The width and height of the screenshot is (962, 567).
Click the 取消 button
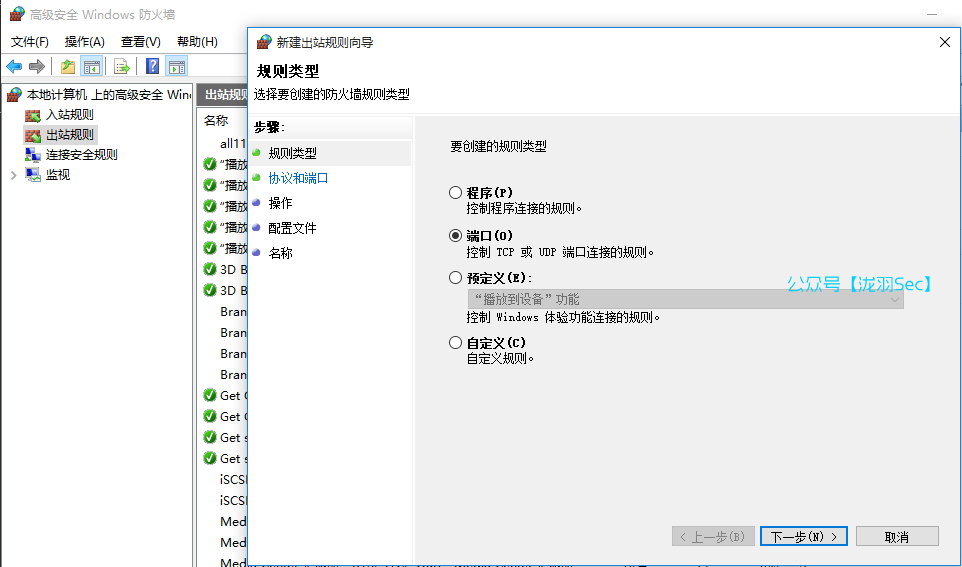pyautogui.click(x=896, y=537)
